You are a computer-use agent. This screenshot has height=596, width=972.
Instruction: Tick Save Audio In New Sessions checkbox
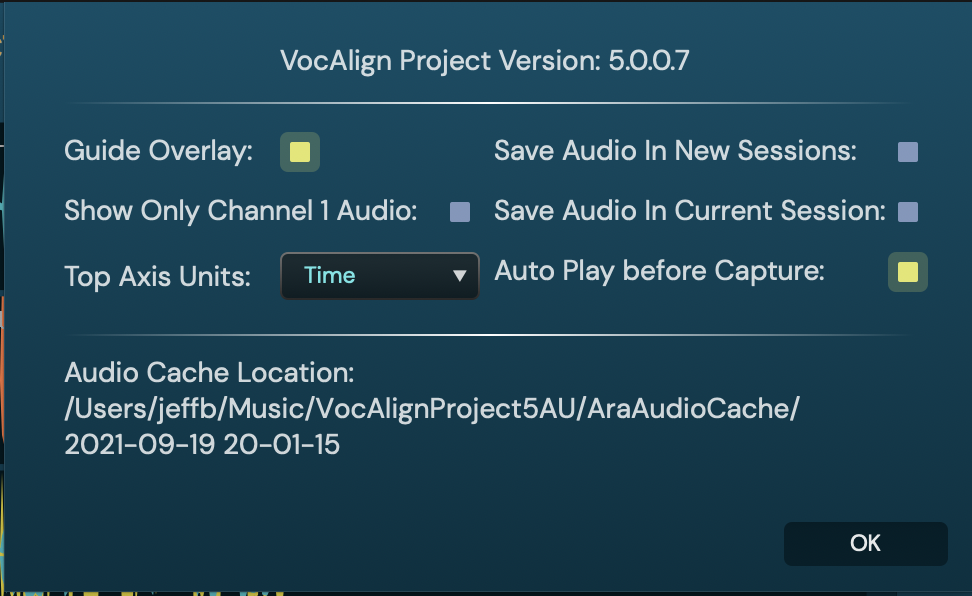(908, 152)
